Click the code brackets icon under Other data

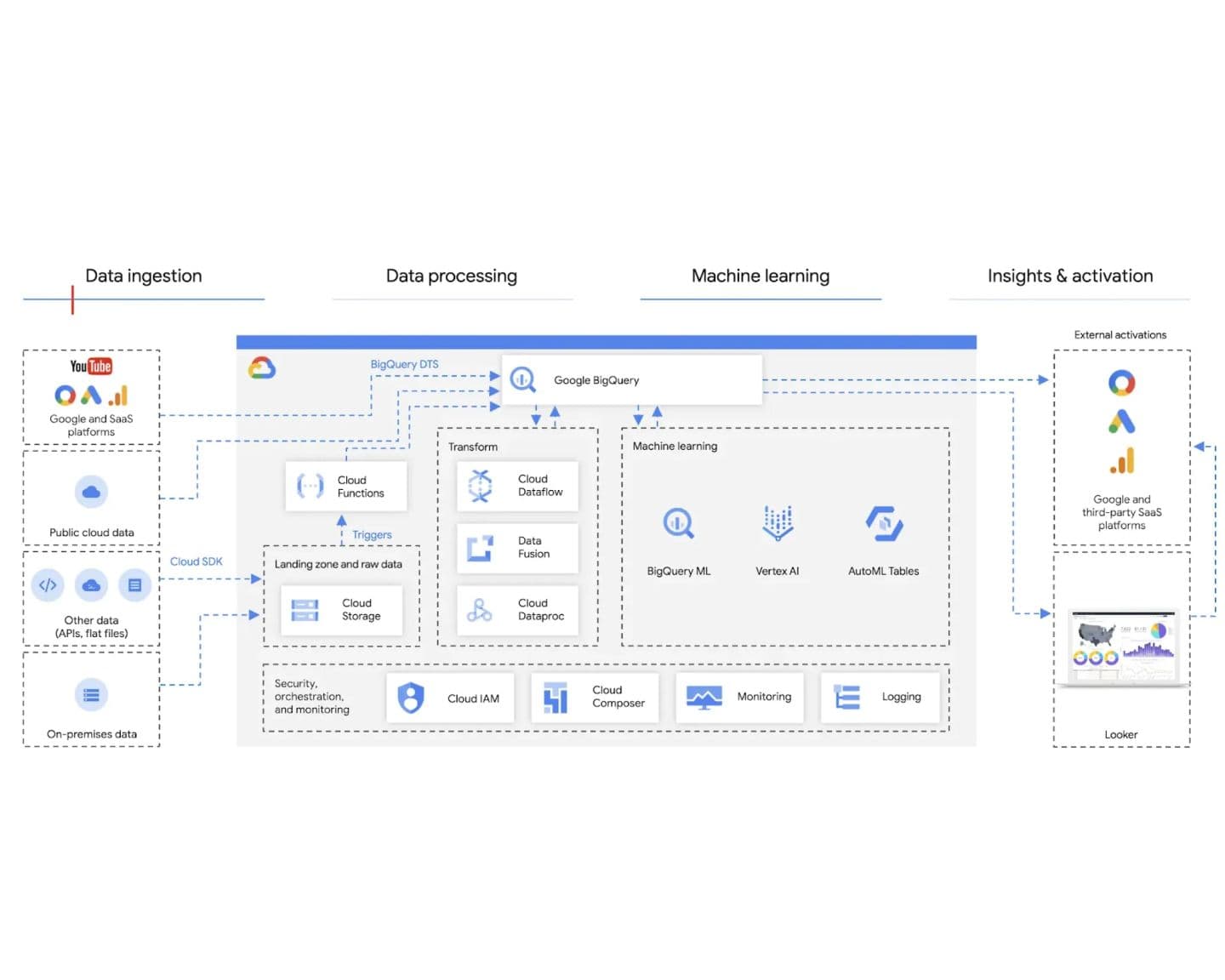48,585
